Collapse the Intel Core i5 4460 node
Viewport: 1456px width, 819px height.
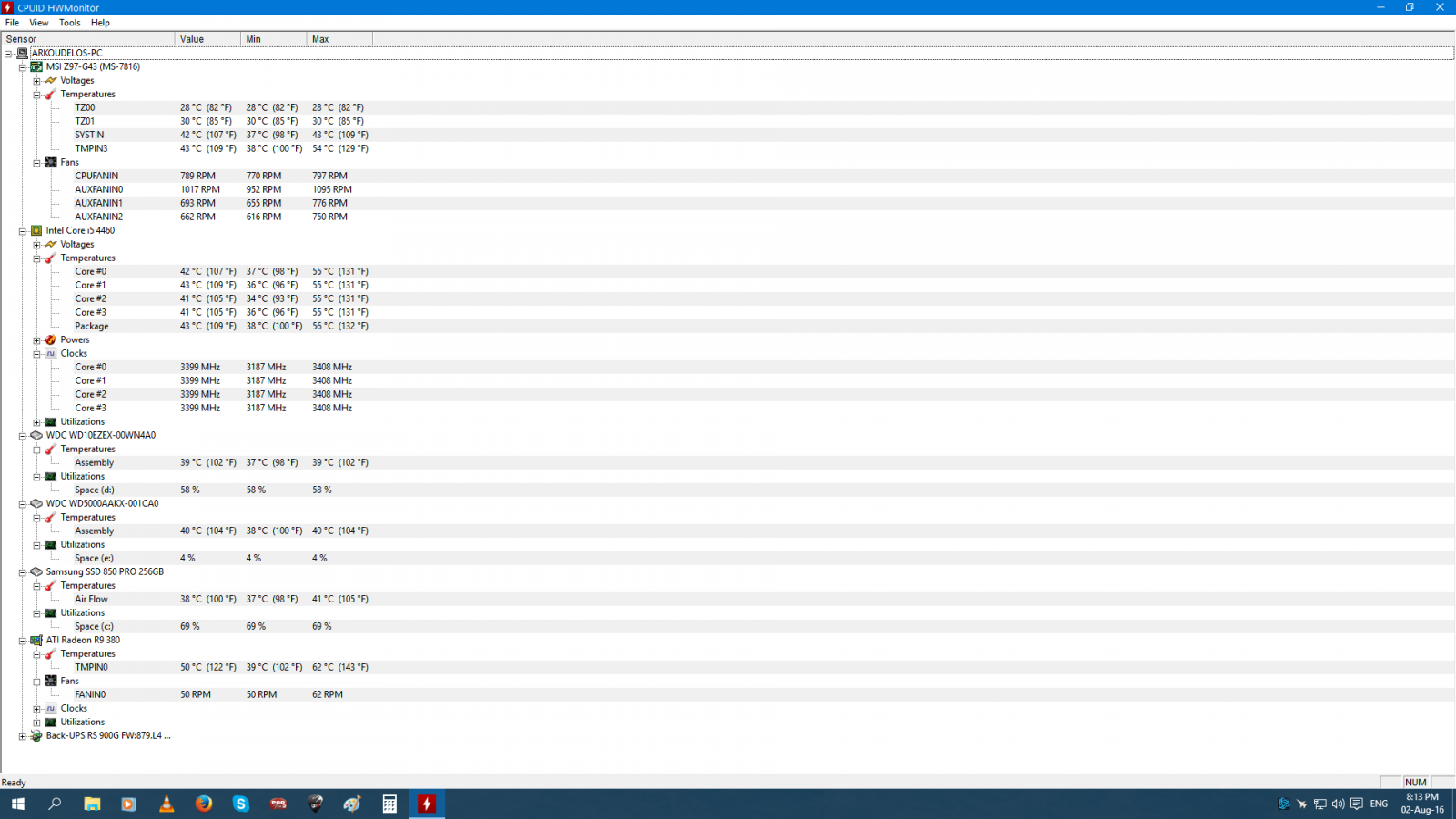coord(23,230)
